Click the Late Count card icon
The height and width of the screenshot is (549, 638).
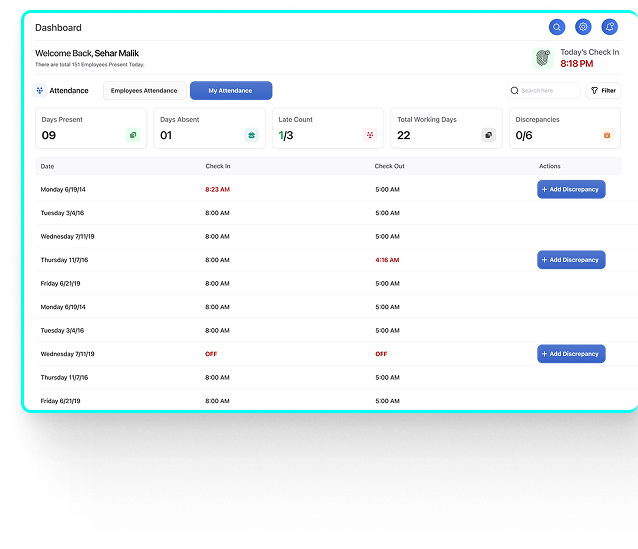coord(370,135)
